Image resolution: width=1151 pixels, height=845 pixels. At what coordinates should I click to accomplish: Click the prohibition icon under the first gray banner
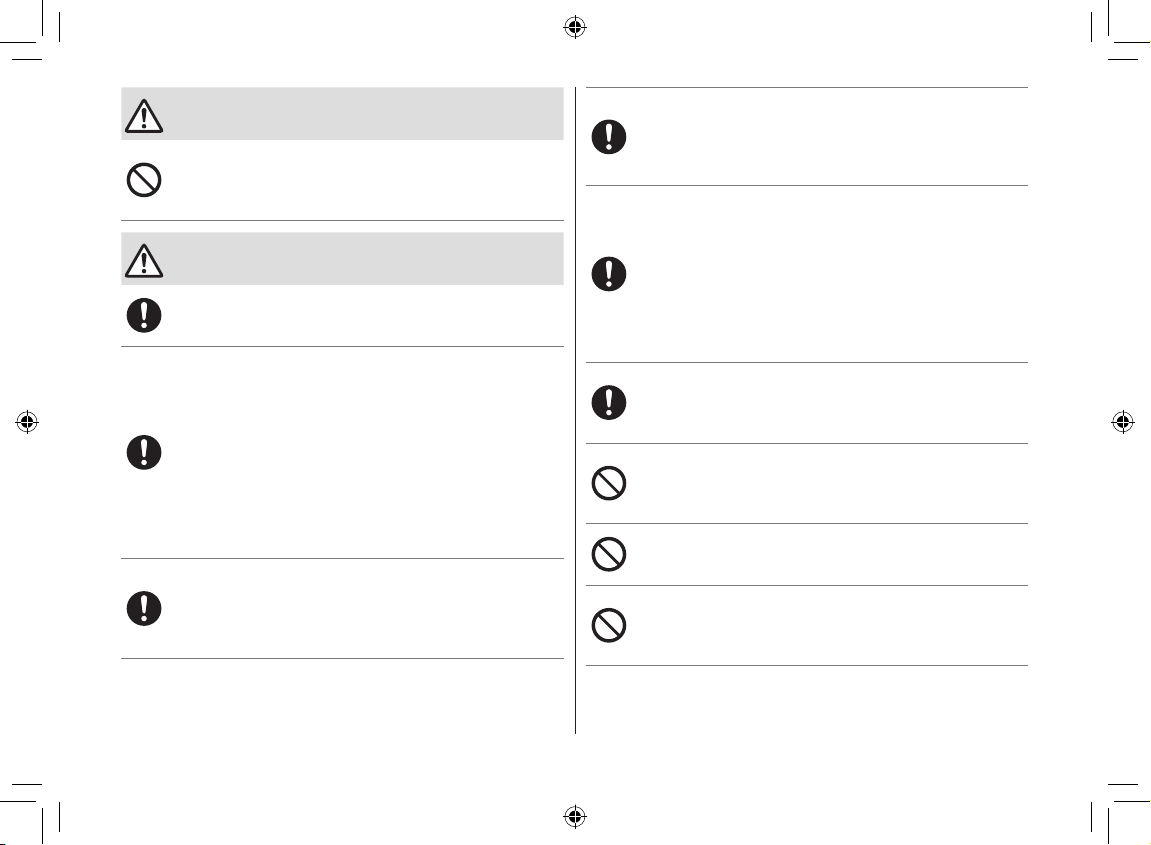point(144,181)
